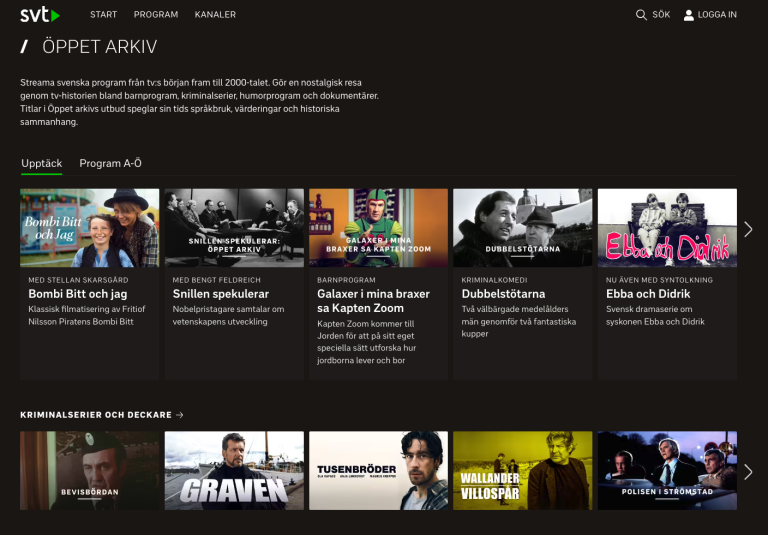
Task: Click 'MED BENGT FELDREICH' label
Action: click(216, 280)
